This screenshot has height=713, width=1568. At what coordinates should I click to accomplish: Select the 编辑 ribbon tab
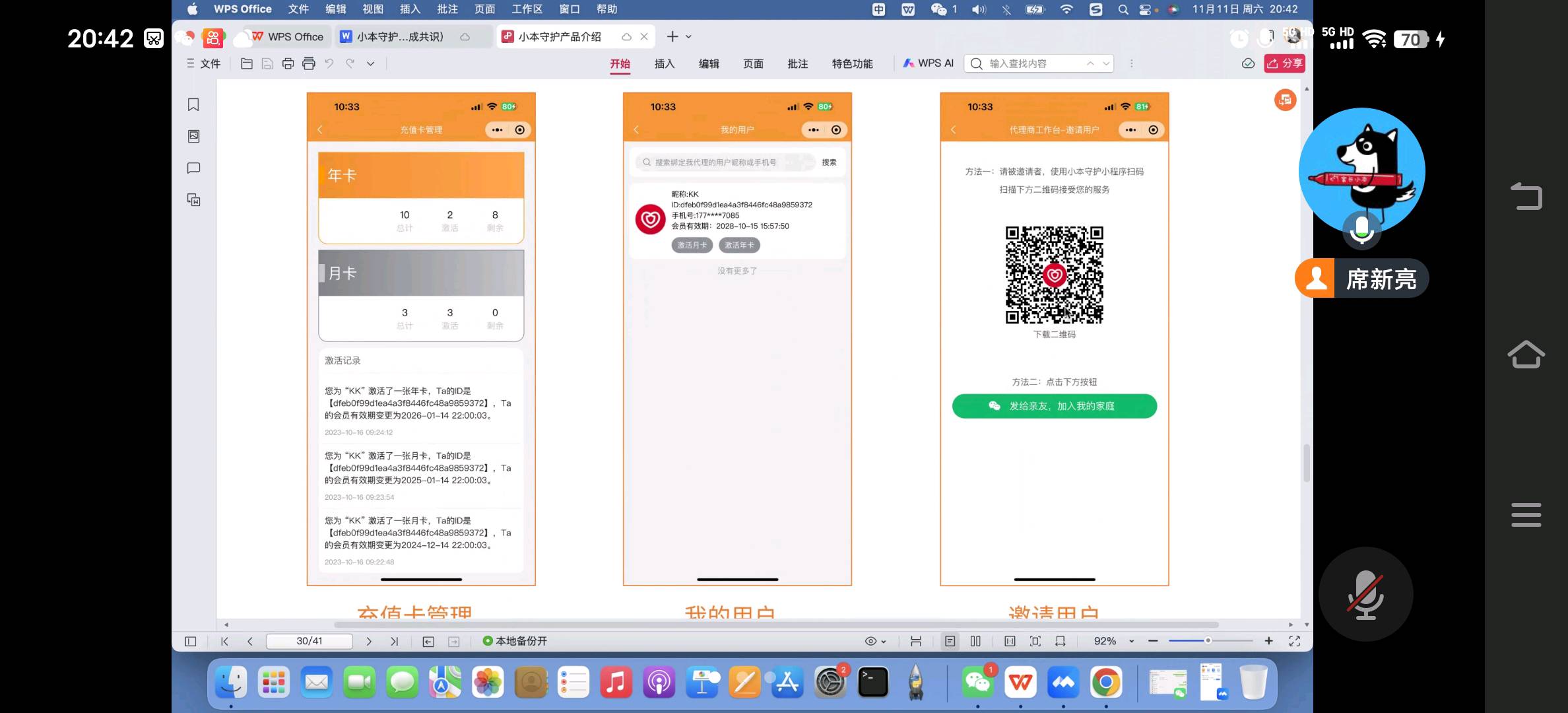[709, 63]
